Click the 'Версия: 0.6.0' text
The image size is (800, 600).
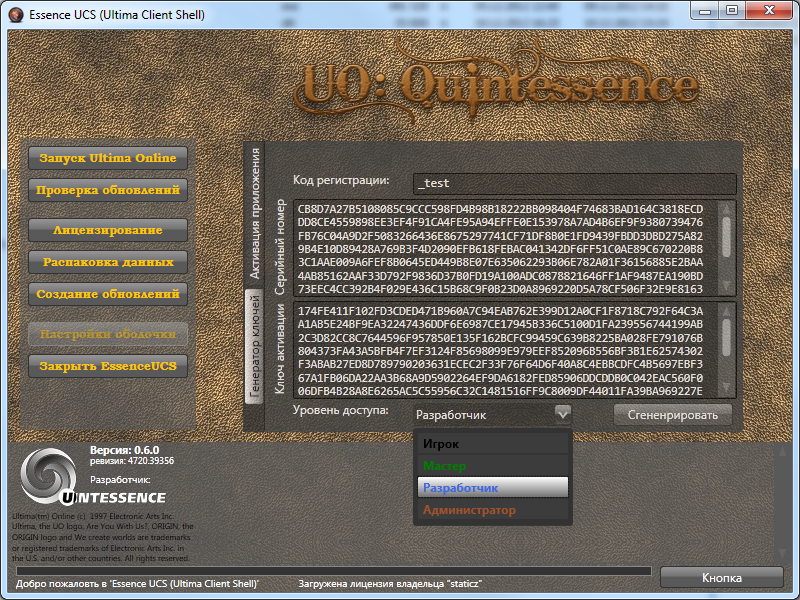[124, 450]
